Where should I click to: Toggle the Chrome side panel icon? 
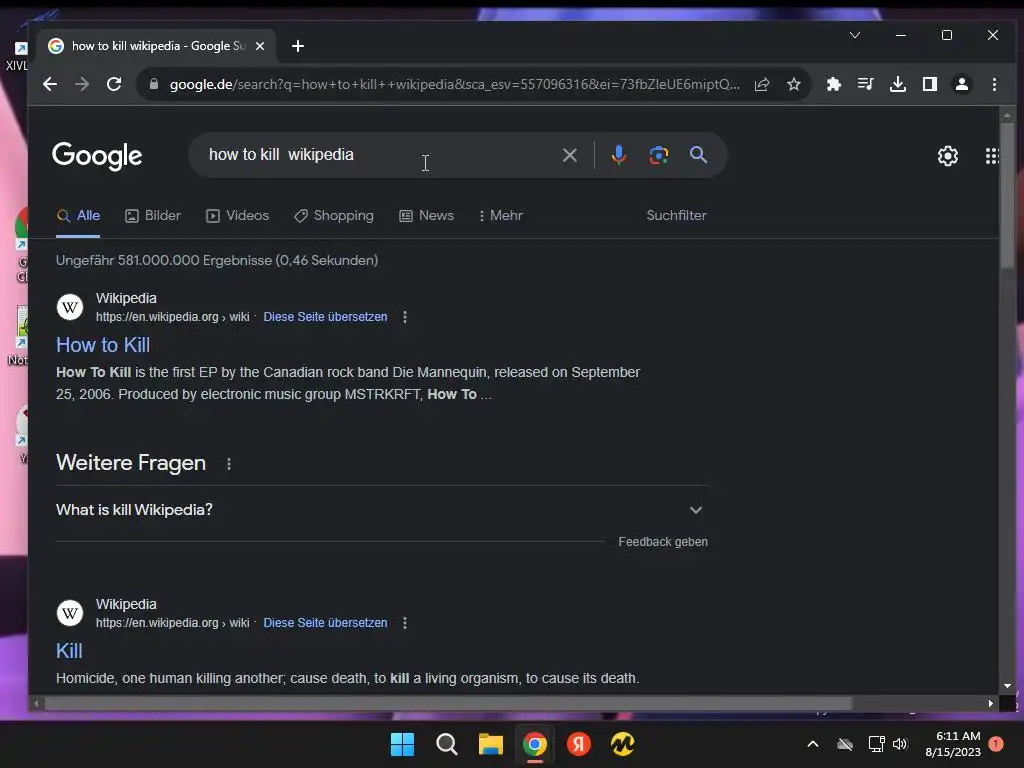coord(930,84)
